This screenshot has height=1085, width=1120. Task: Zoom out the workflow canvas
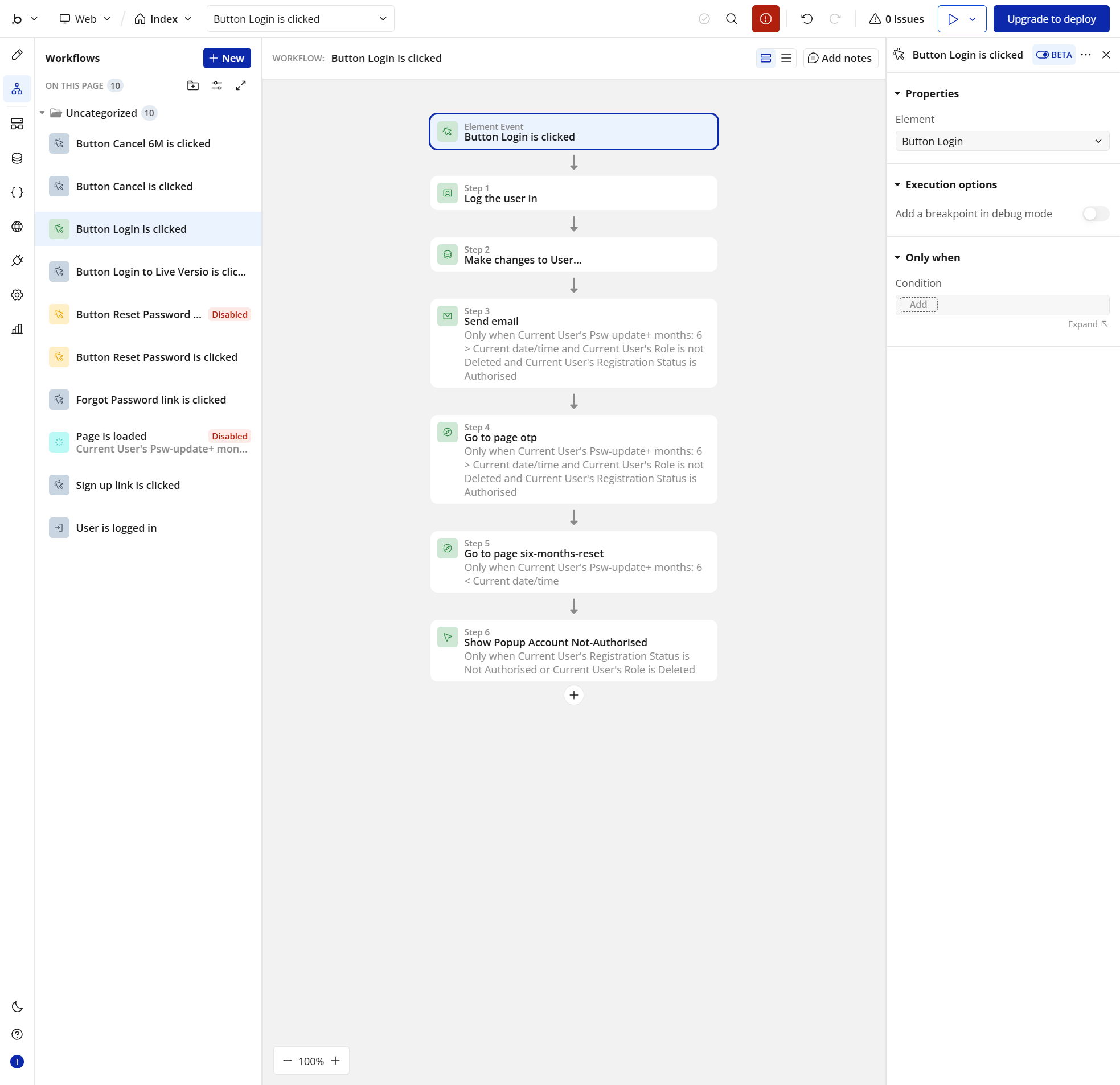click(288, 1061)
